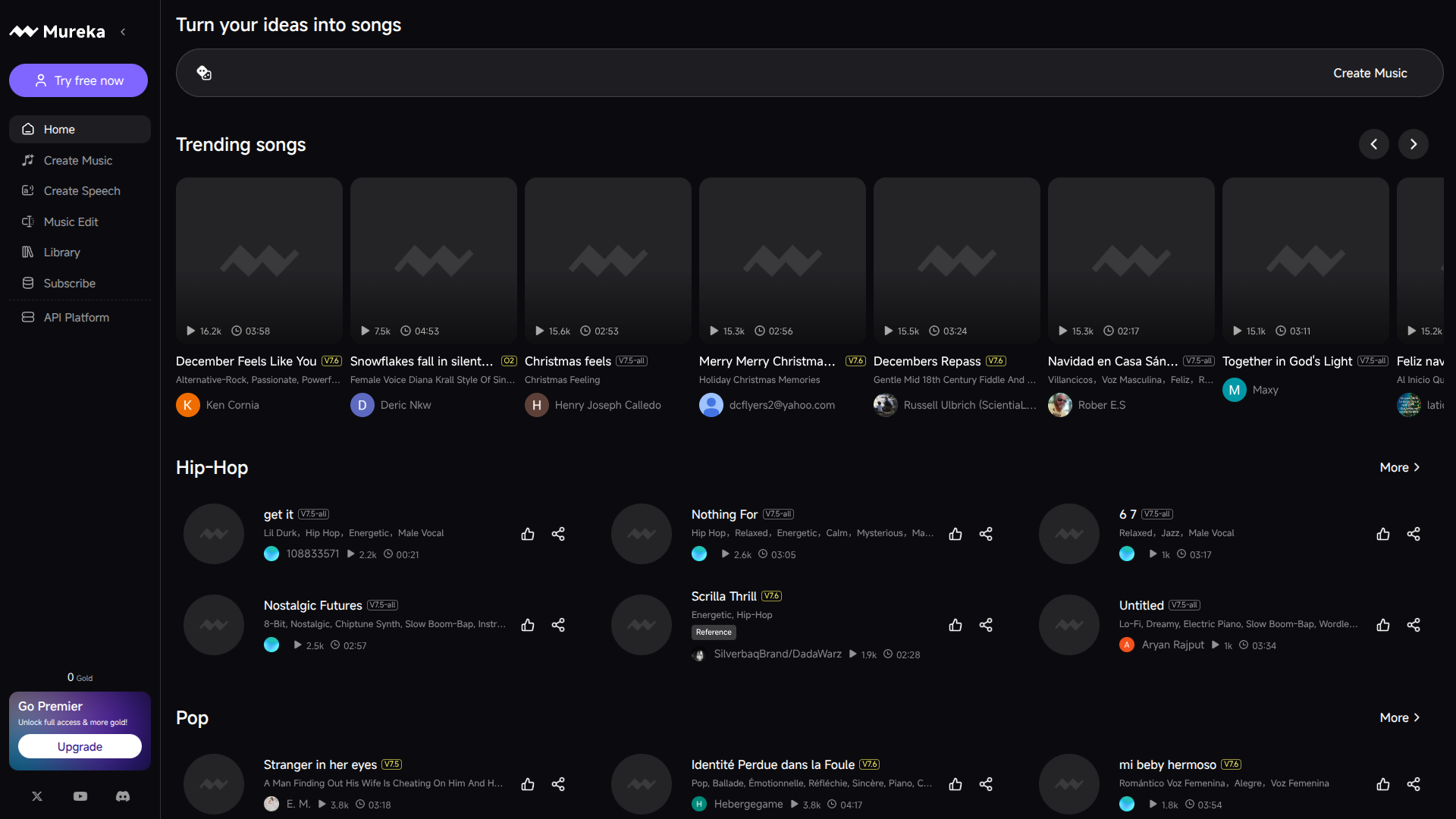Like the track 'Nothing For'
Screen dimensions: 1456x819
point(955,534)
